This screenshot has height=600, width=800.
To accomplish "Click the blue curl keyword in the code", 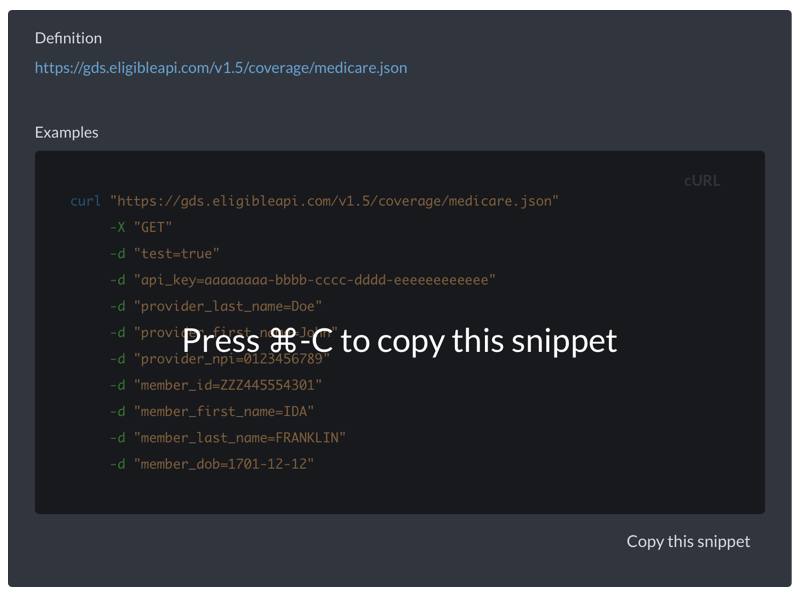I will 85,201.
